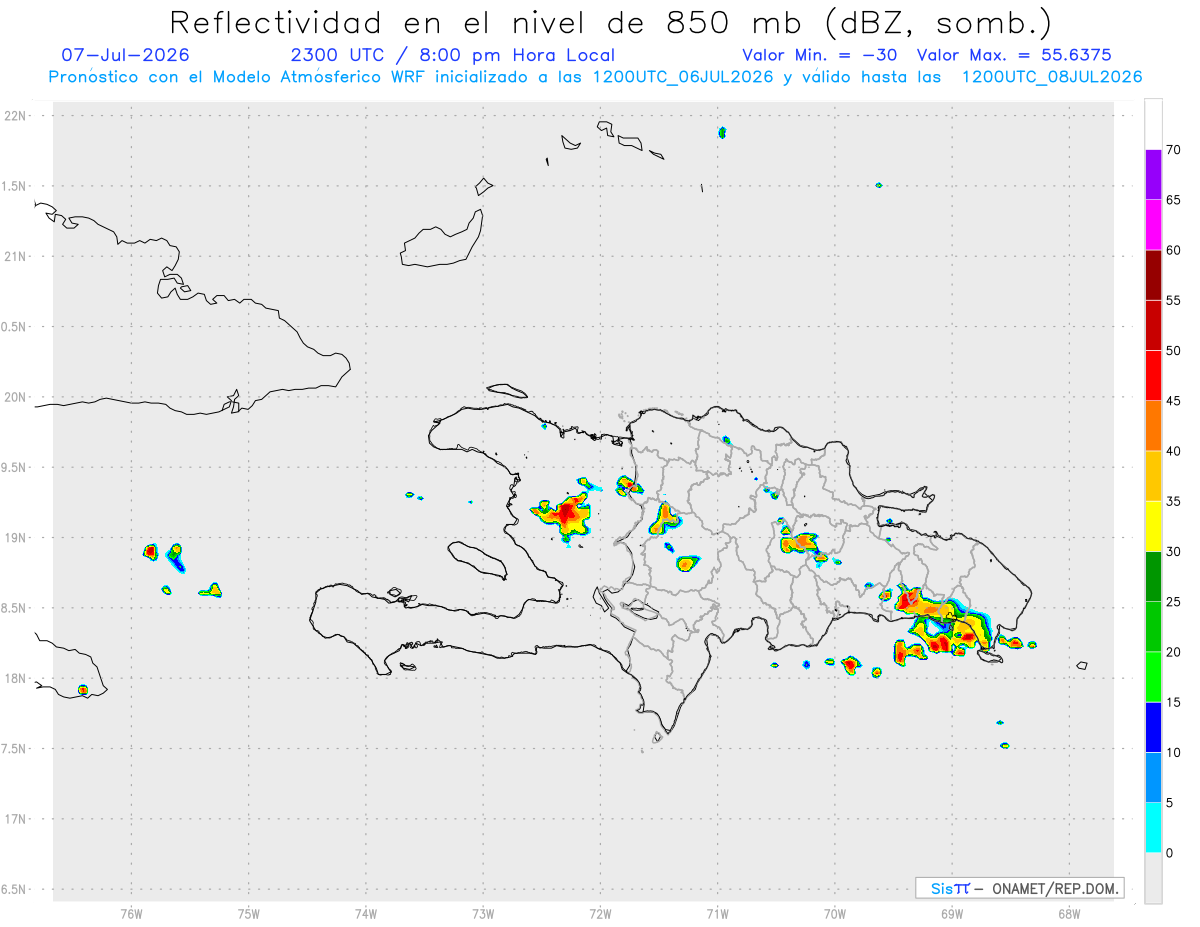The height and width of the screenshot is (927, 1200).
Task: Click the '69W' longitude label
Action: 952,913
